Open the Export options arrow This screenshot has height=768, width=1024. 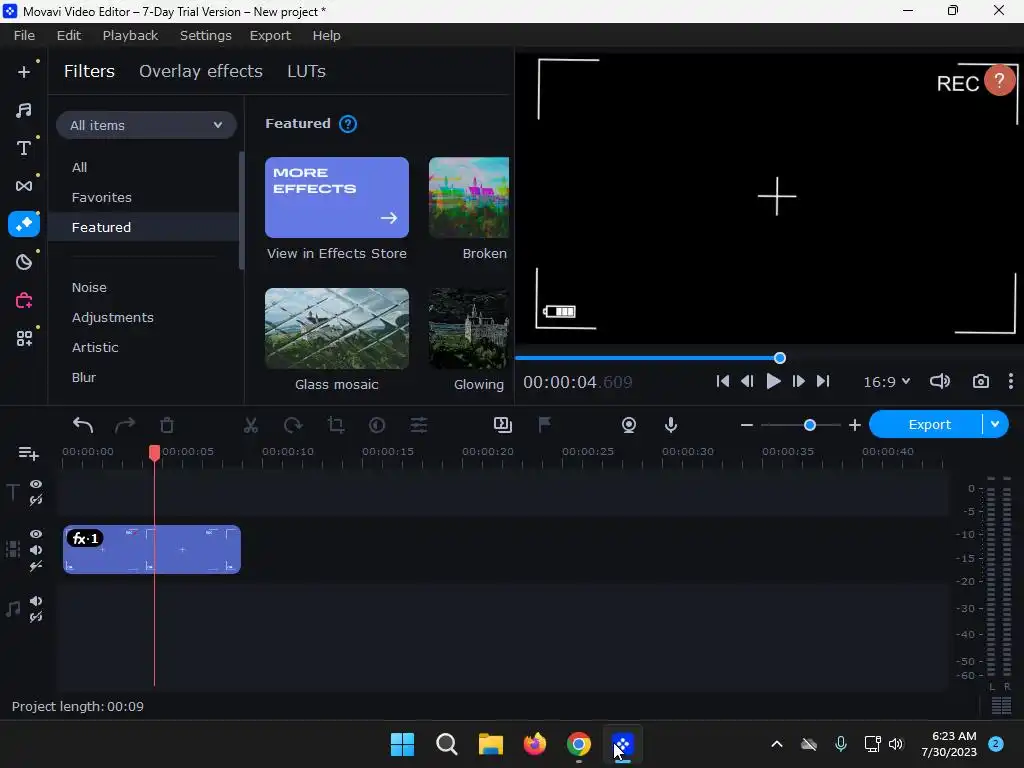(995, 424)
